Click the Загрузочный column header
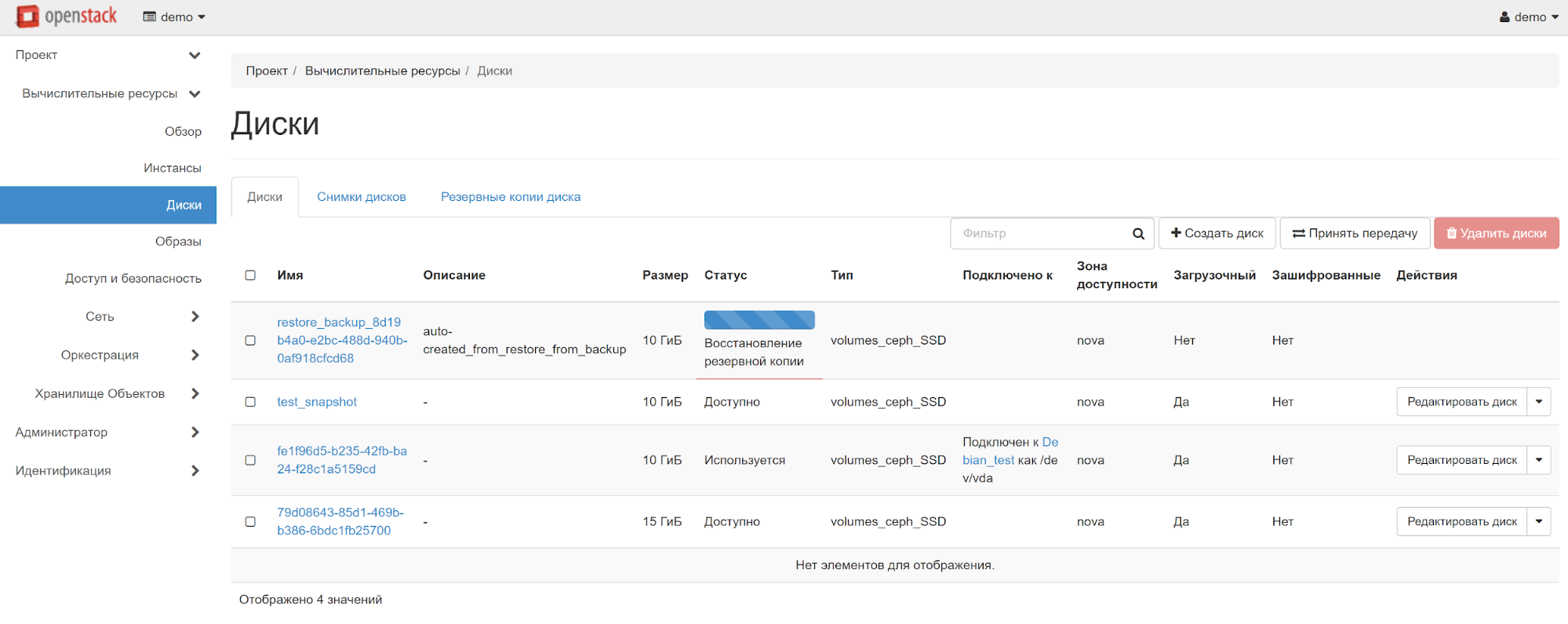The width and height of the screenshot is (1568, 624). [1214, 276]
